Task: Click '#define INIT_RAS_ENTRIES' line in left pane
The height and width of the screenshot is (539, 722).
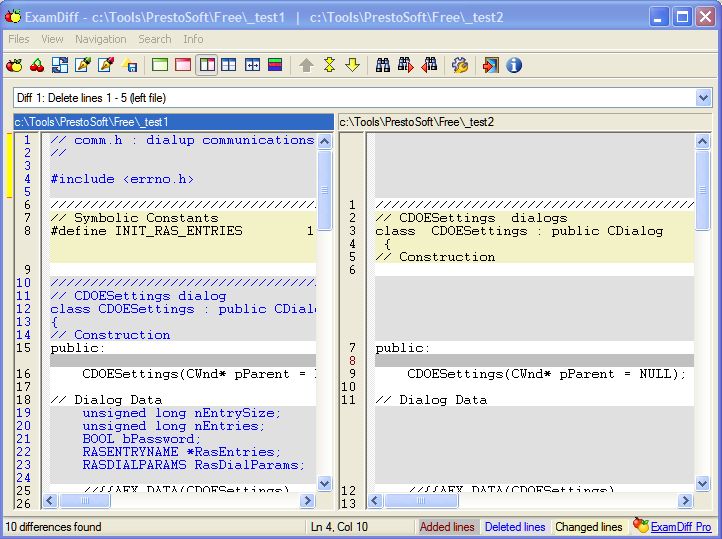Action: pyautogui.click(x=182, y=231)
